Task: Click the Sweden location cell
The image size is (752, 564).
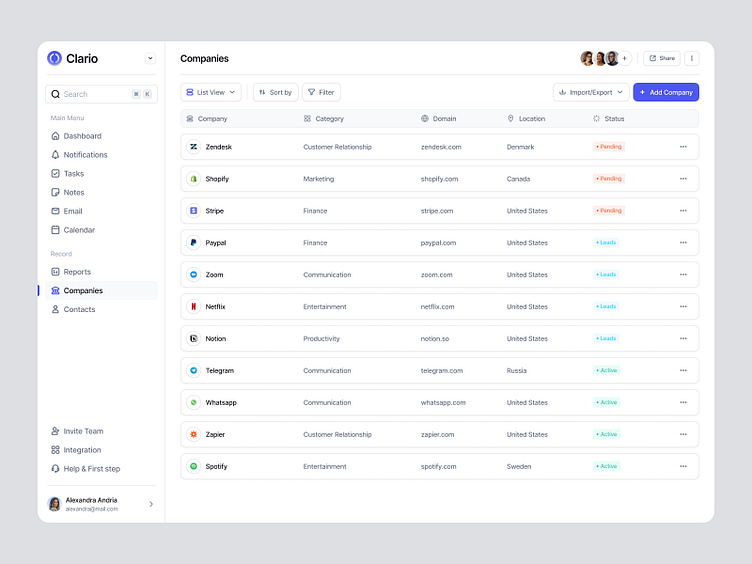Action: point(519,467)
